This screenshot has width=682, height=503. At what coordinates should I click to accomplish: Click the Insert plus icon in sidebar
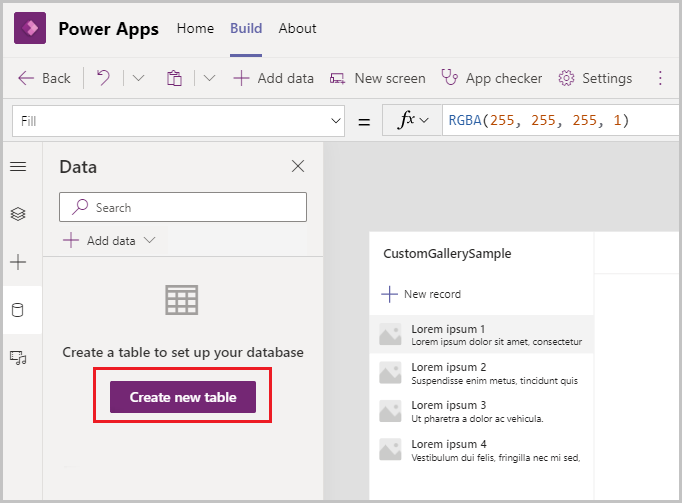click(18, 262)
